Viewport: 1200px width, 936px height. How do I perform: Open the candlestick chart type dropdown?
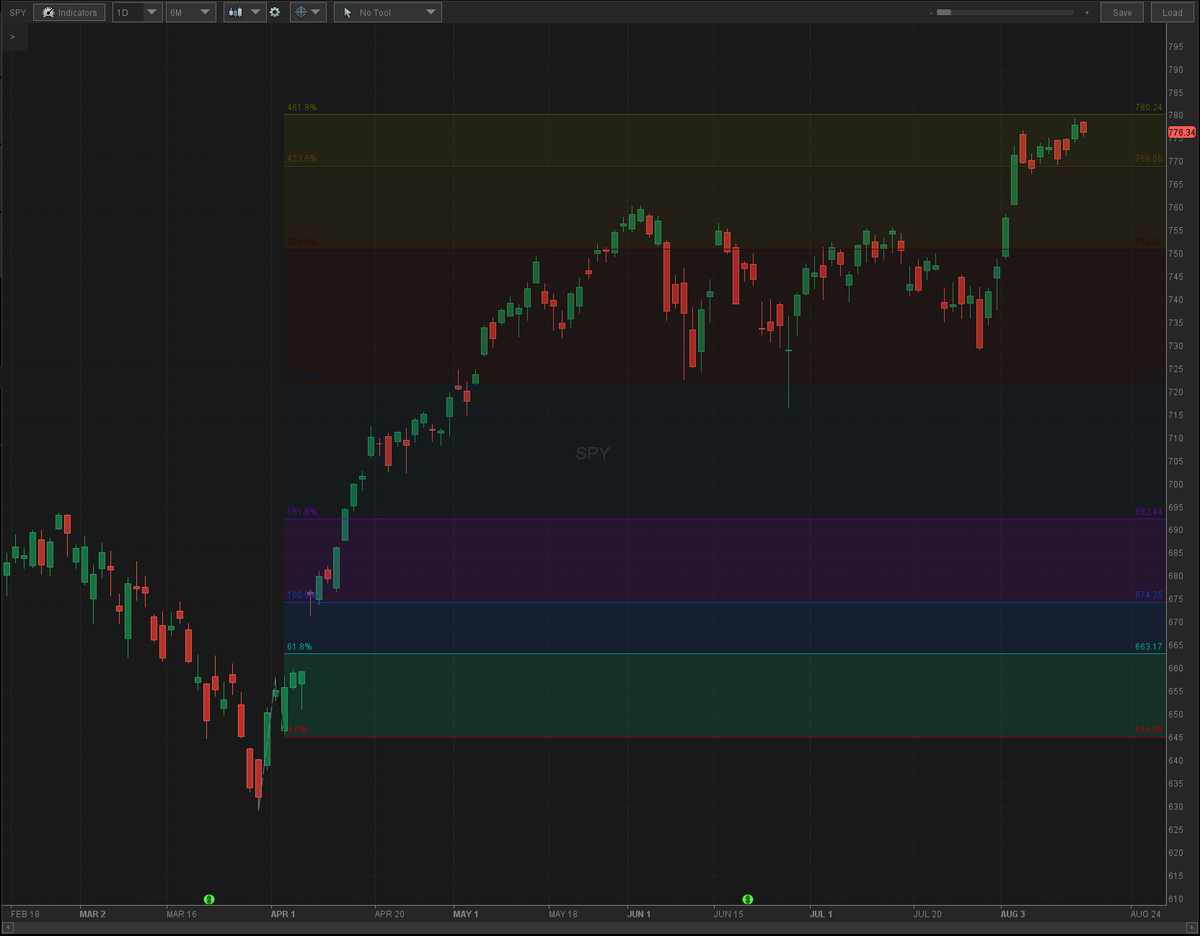(244, 12)
